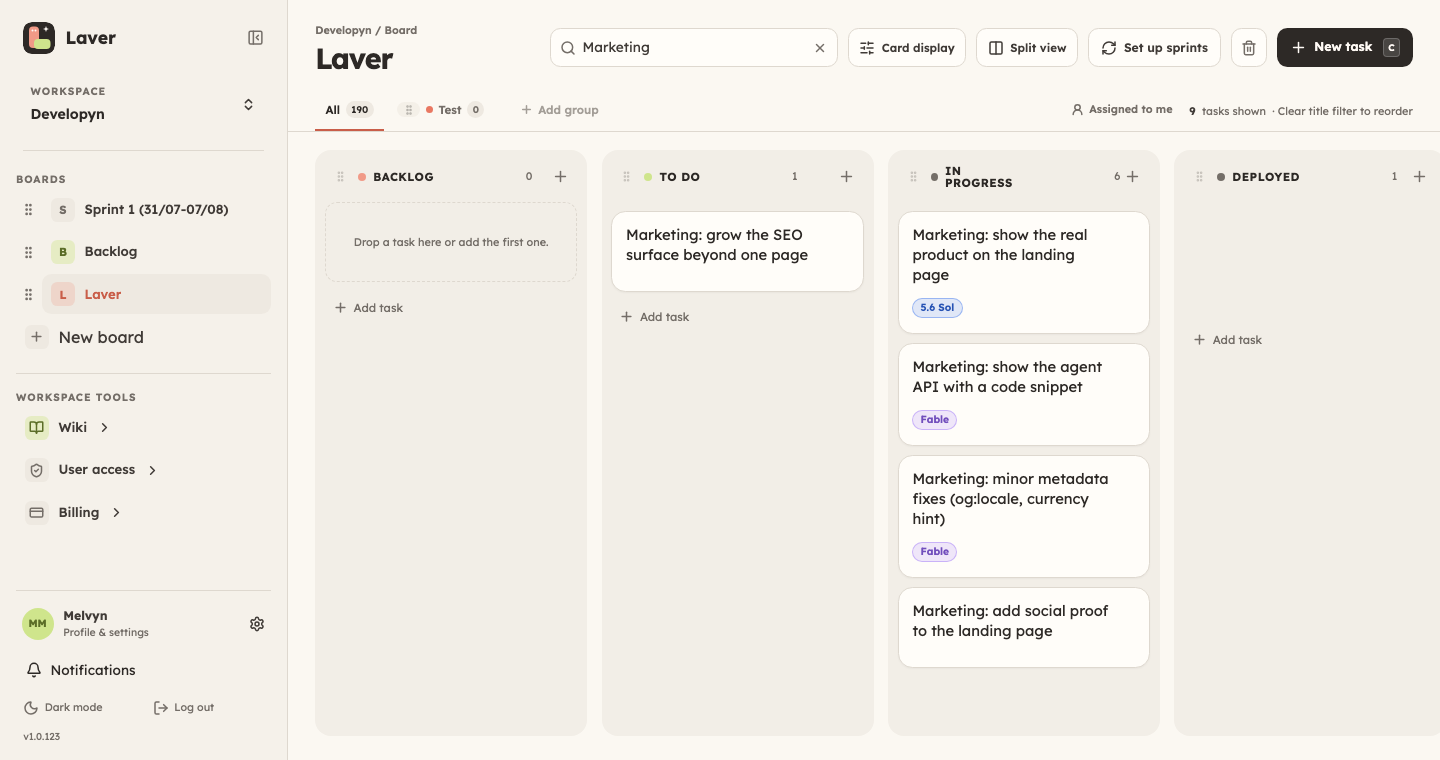
Task: Click Fable tag on metadata fixes card
Action: click(934, 552)
